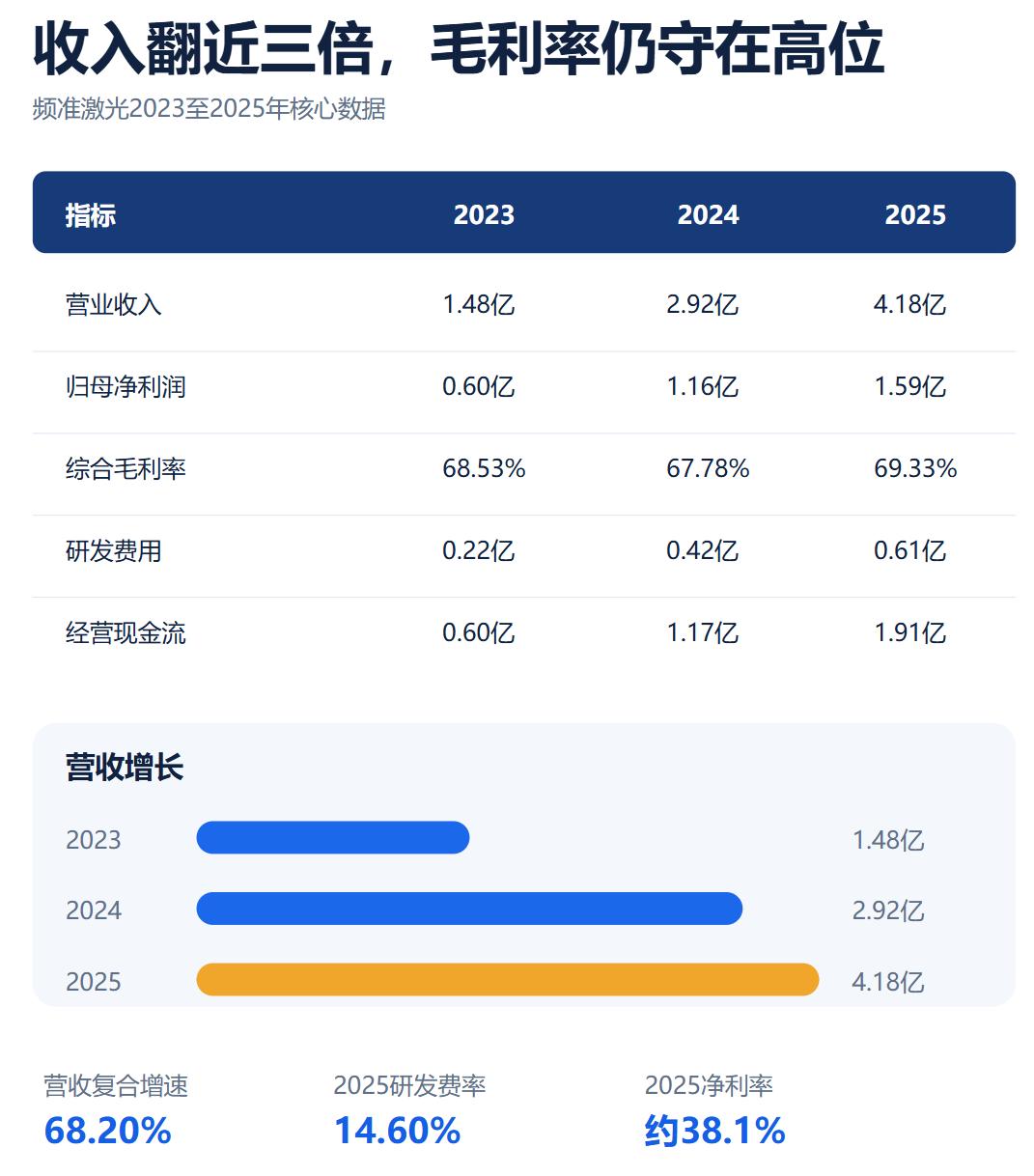Click the 综合毛利率 row label
The image size is (1034, 1176).
point(126,469)
